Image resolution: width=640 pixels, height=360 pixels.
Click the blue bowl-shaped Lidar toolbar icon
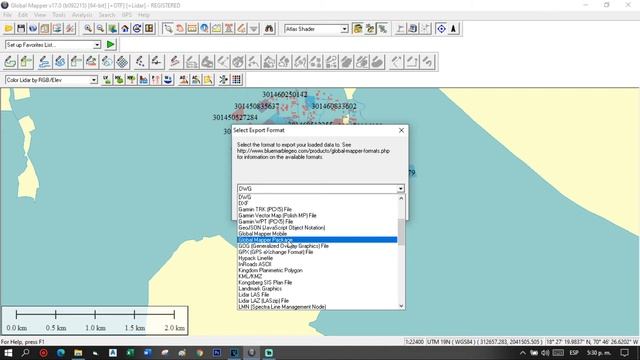pos(168,80)
